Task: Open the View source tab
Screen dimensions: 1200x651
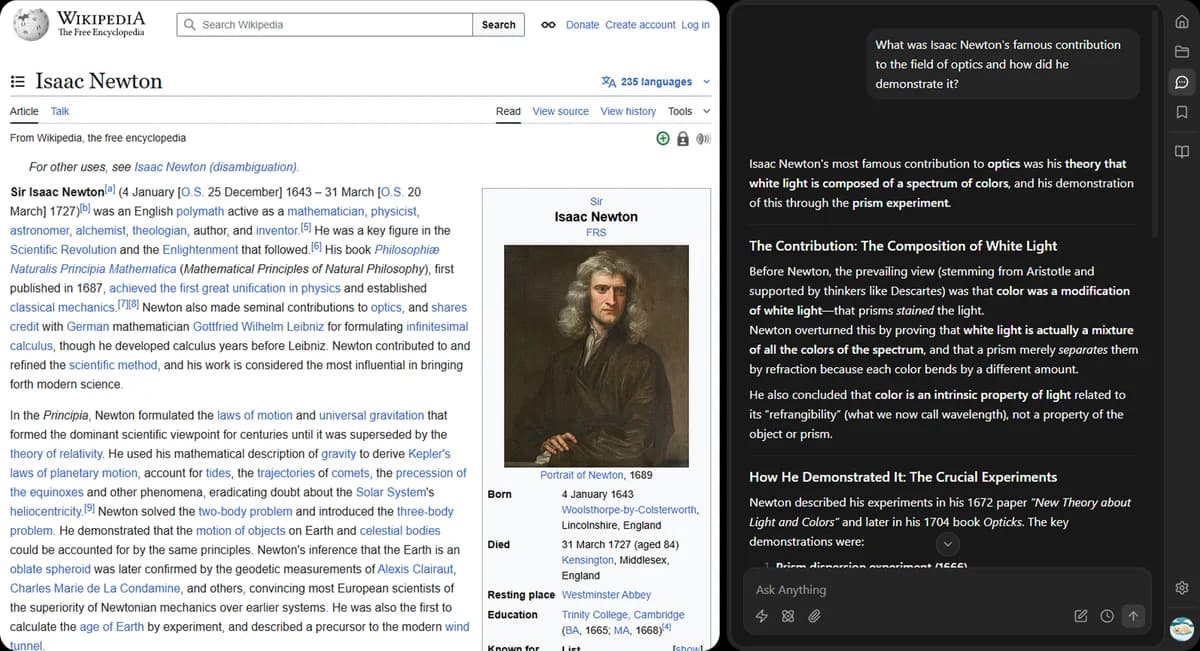Action: tap(561, 111)
